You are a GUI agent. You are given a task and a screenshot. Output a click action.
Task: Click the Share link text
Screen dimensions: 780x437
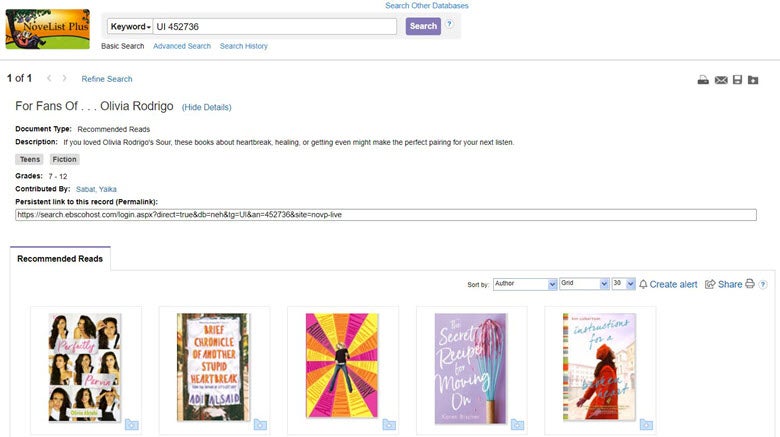tap(730, 284)
